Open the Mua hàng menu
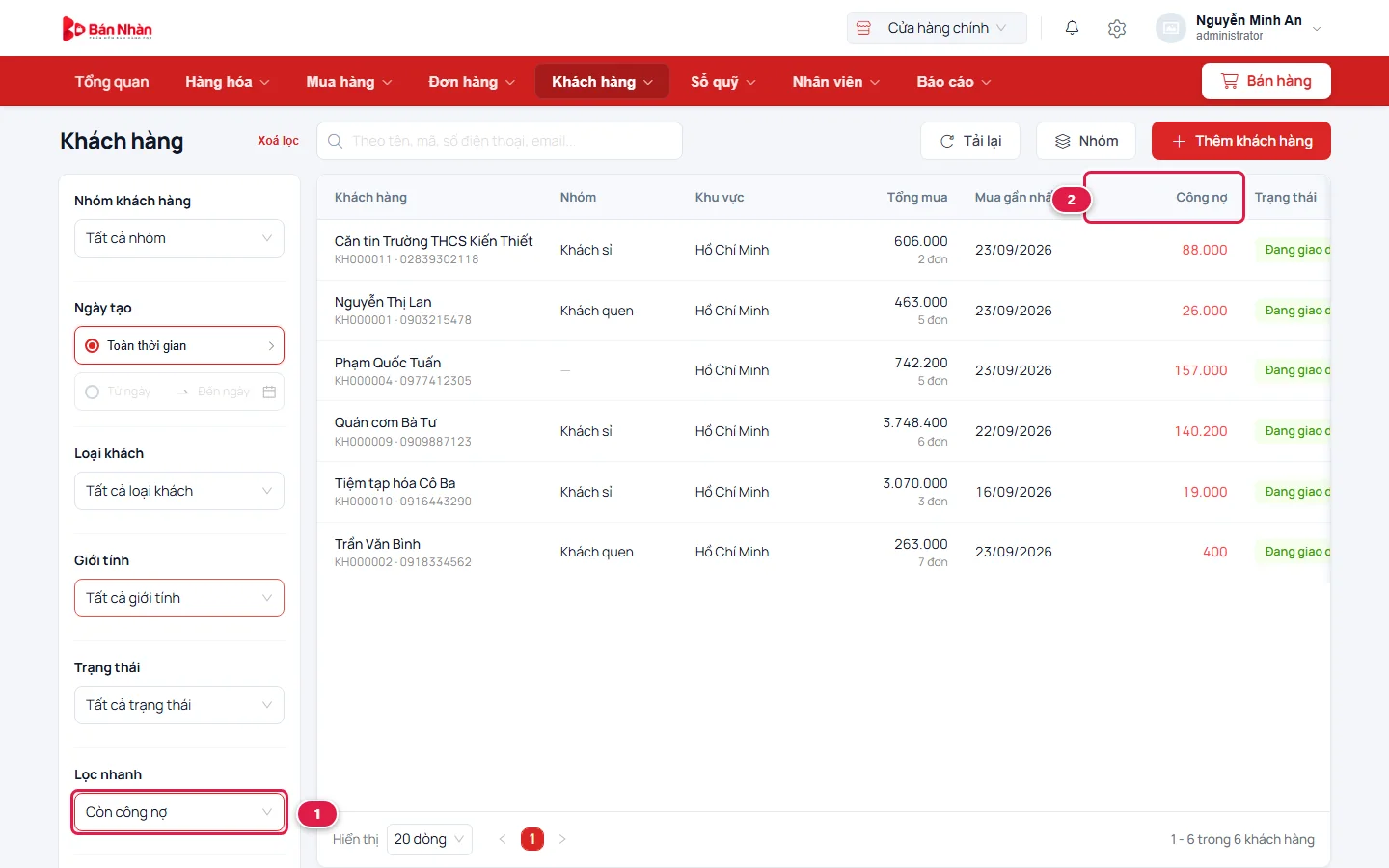 point(349,82)
